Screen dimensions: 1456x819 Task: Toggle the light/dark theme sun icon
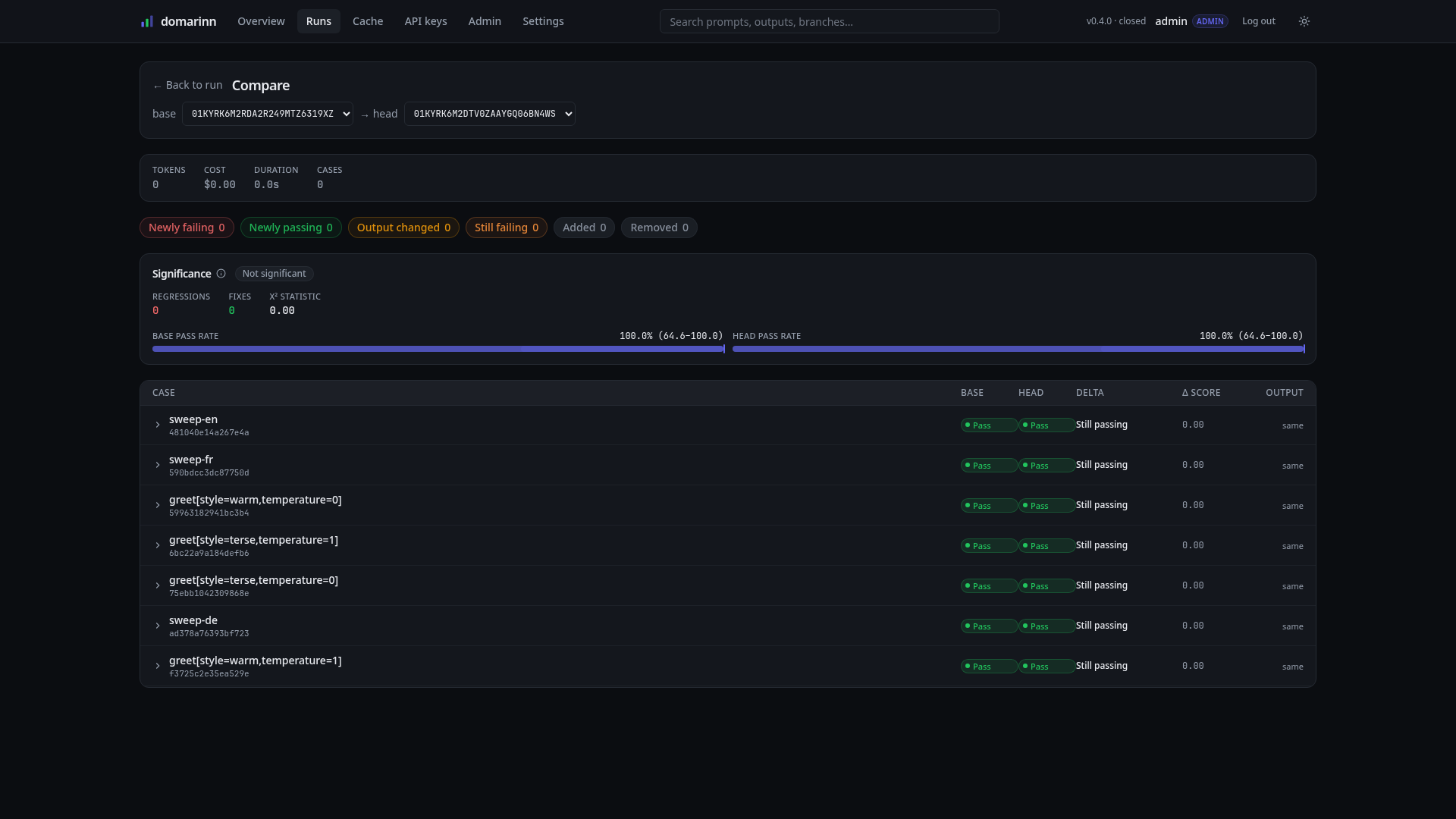1304,21
